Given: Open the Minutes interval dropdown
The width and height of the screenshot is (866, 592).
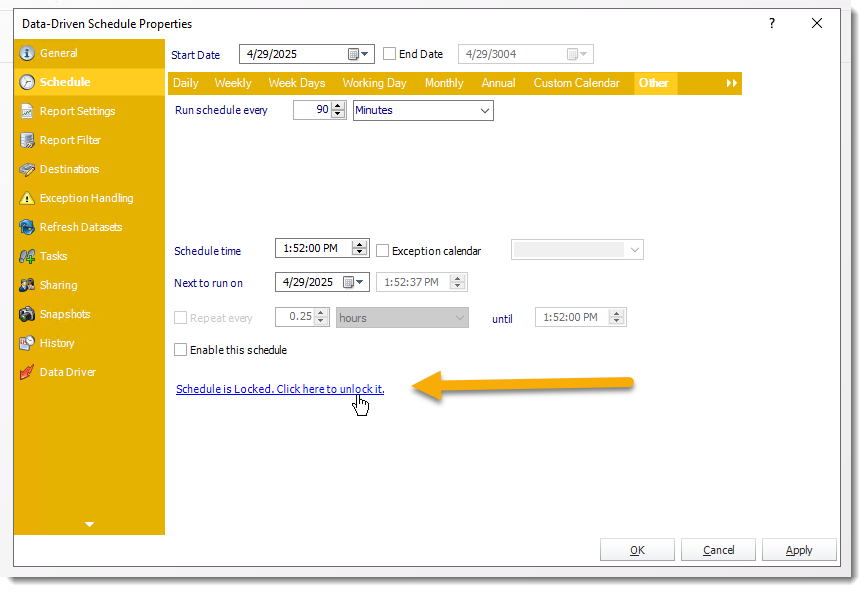Looking at the screenshot, I should tap(487, 110).
